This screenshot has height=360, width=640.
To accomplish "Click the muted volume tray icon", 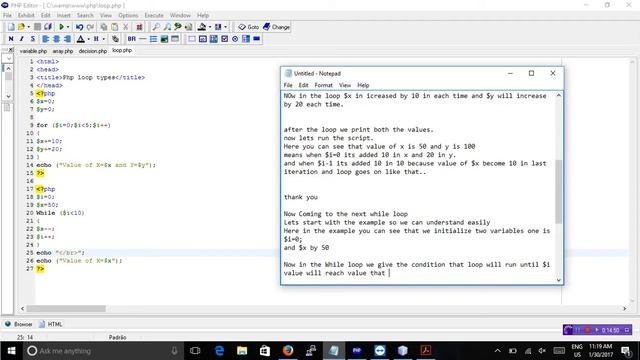I will (x=542, y=351).
